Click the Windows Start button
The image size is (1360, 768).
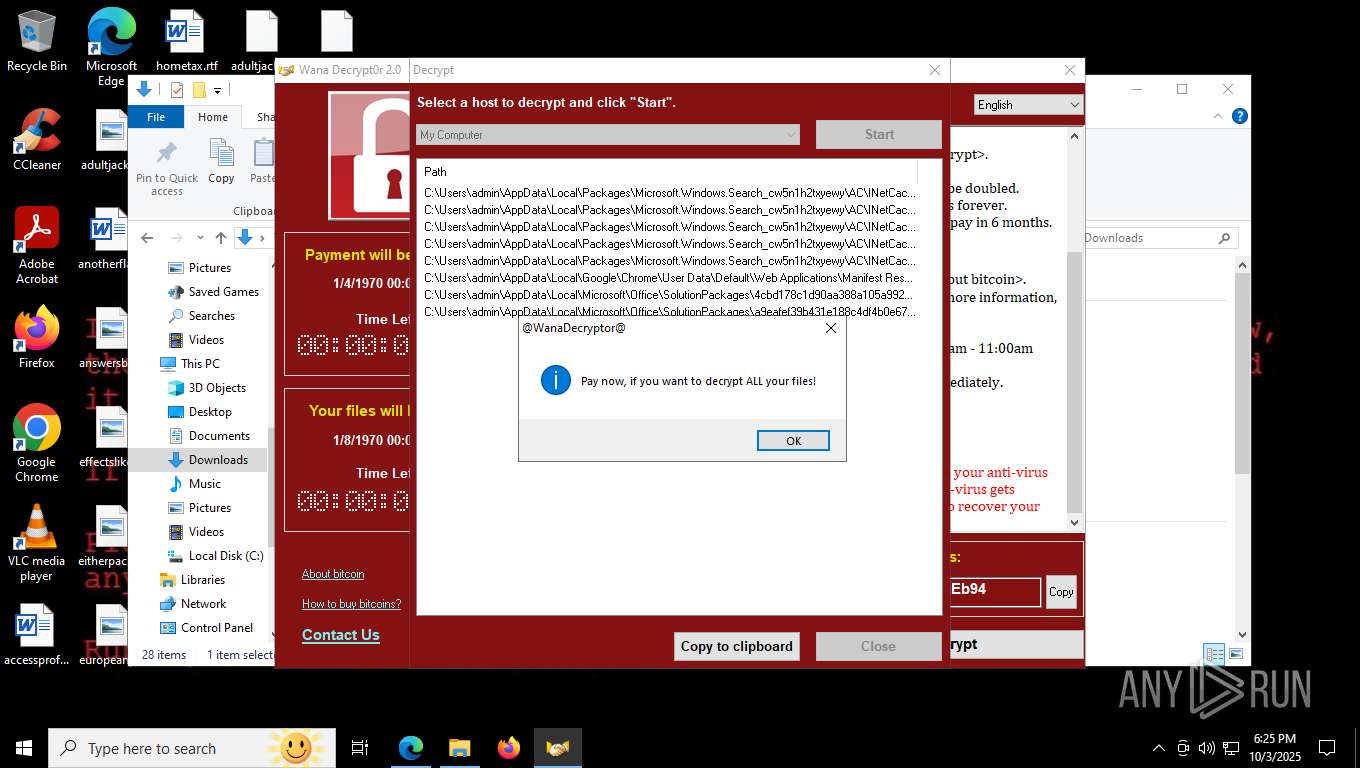(24, 748)
